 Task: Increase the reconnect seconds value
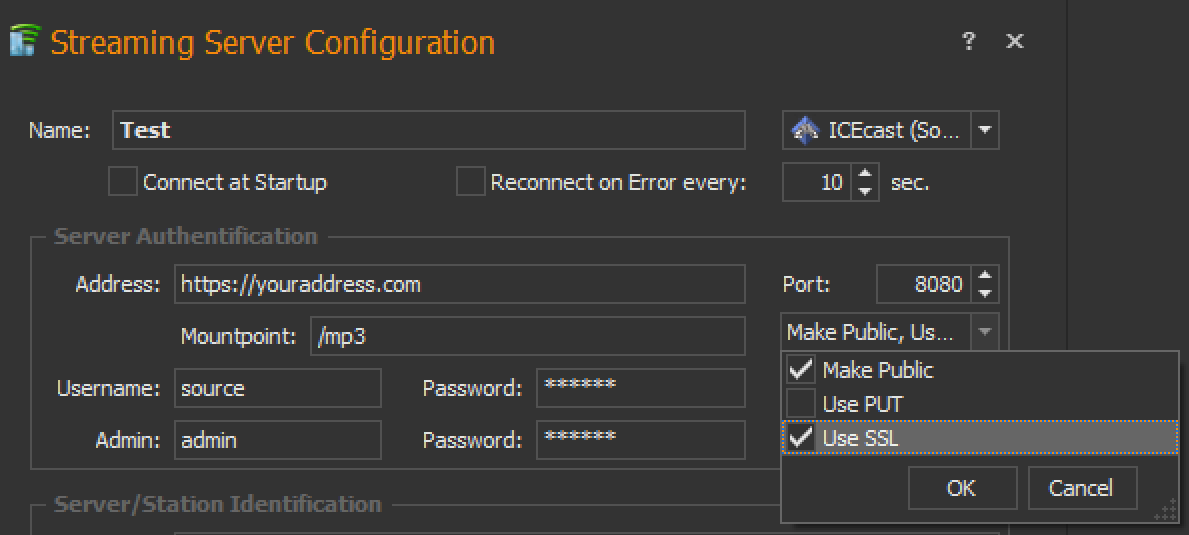coord(866,175)
